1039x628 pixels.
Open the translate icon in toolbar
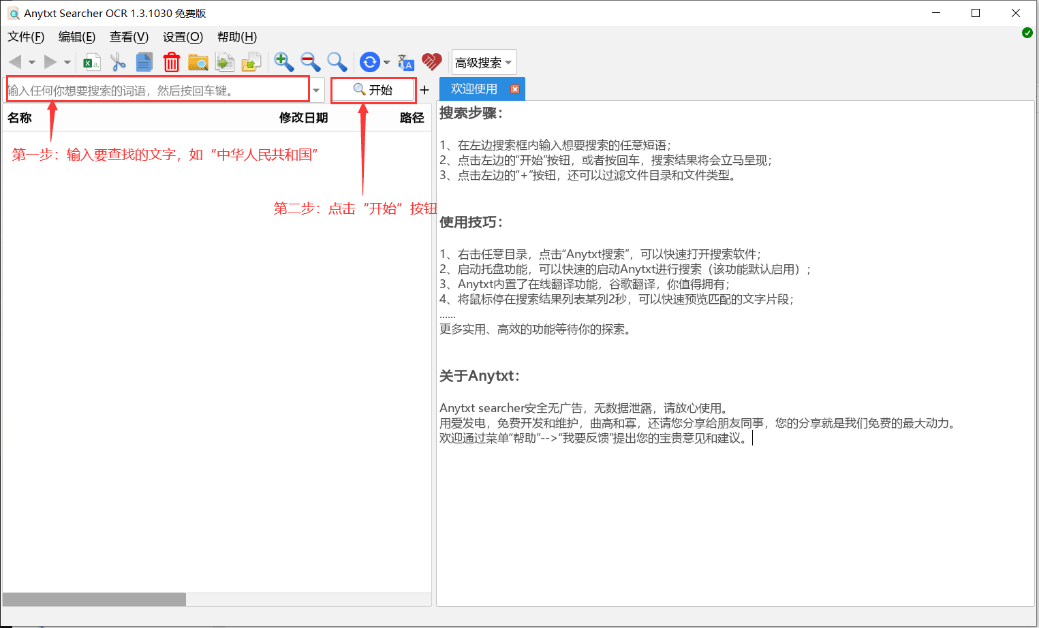pos(406,62)
